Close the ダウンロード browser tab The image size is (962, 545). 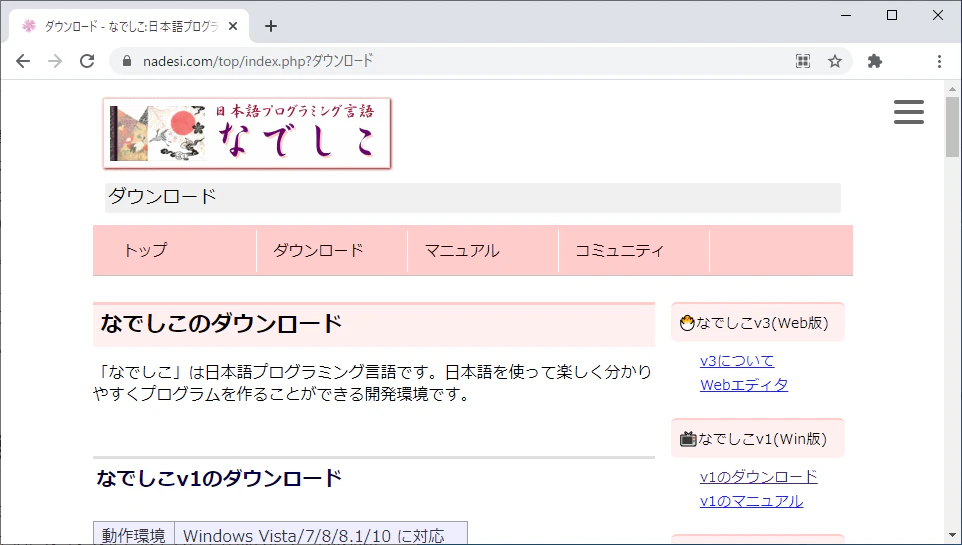coord(233,26)
